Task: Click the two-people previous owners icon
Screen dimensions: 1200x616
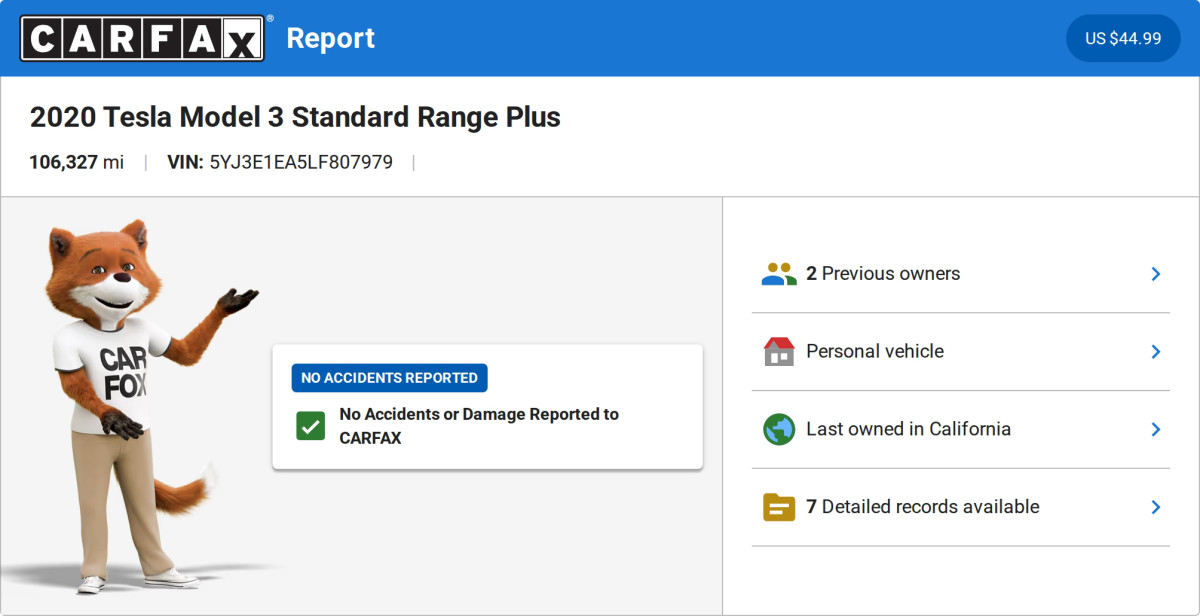Action: tap(778, 274)
